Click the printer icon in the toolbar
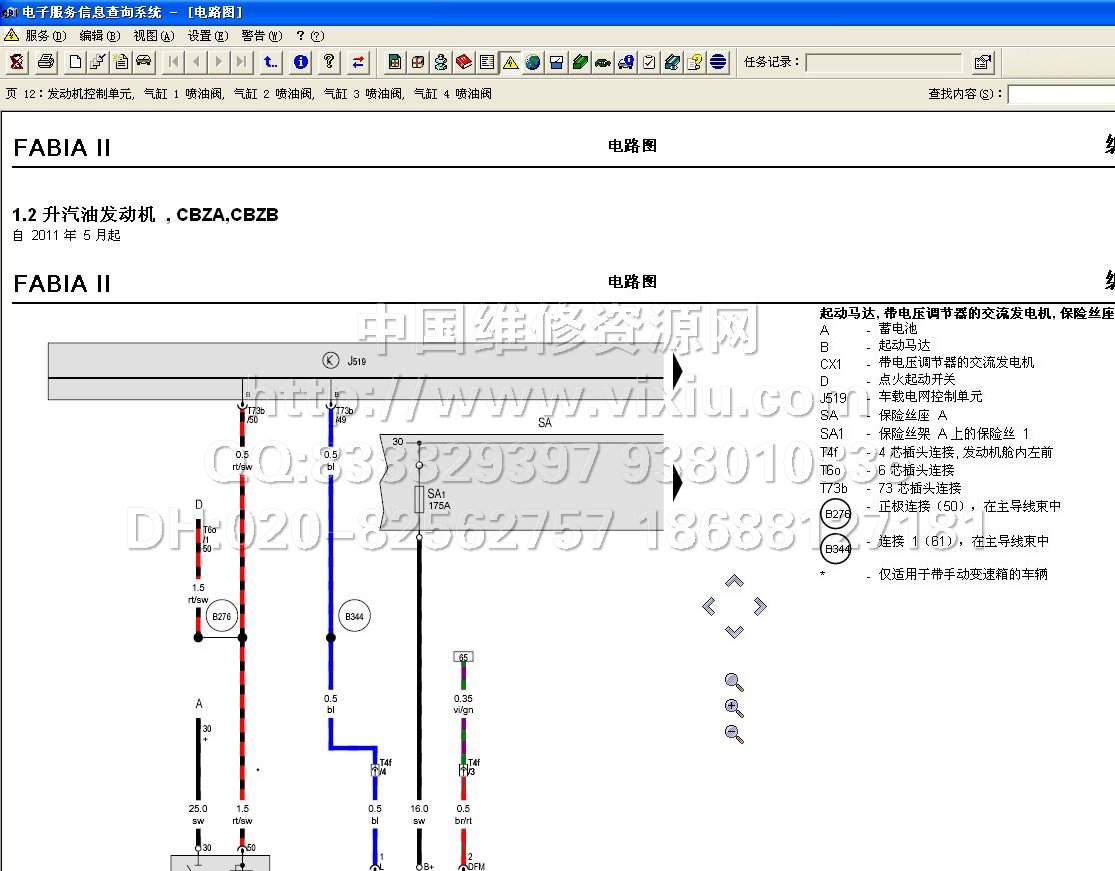The height and width of the screenshot is (871, 1115). coord(46,62)
